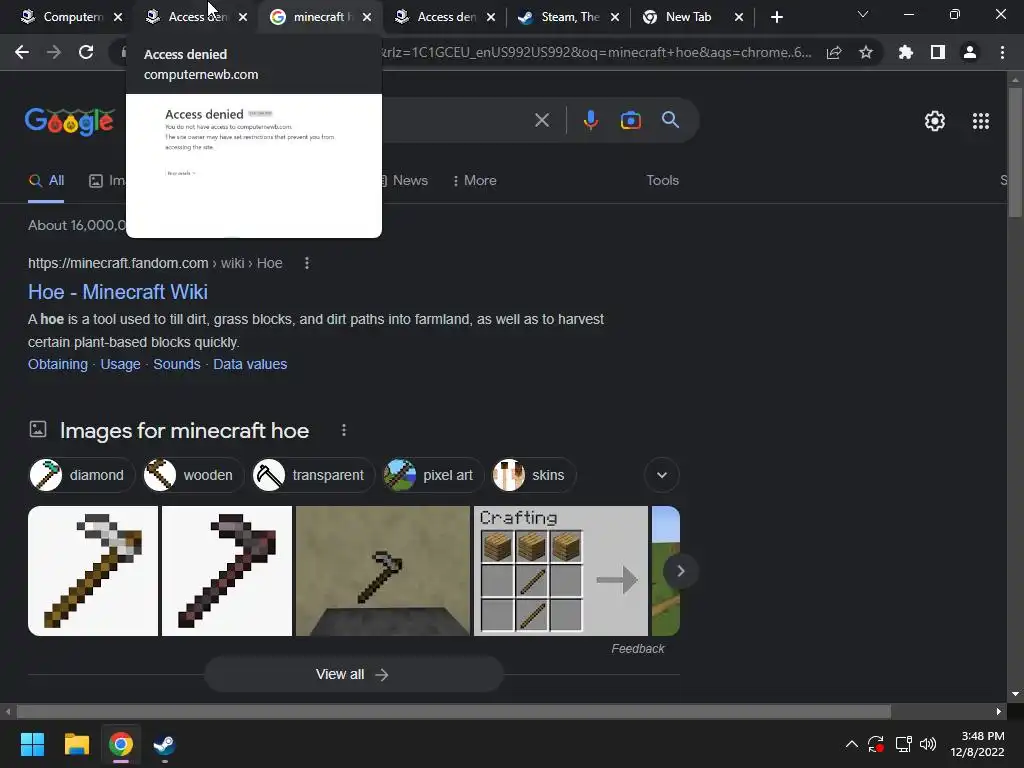Toggle the Chrome side panel

point(938,52)
